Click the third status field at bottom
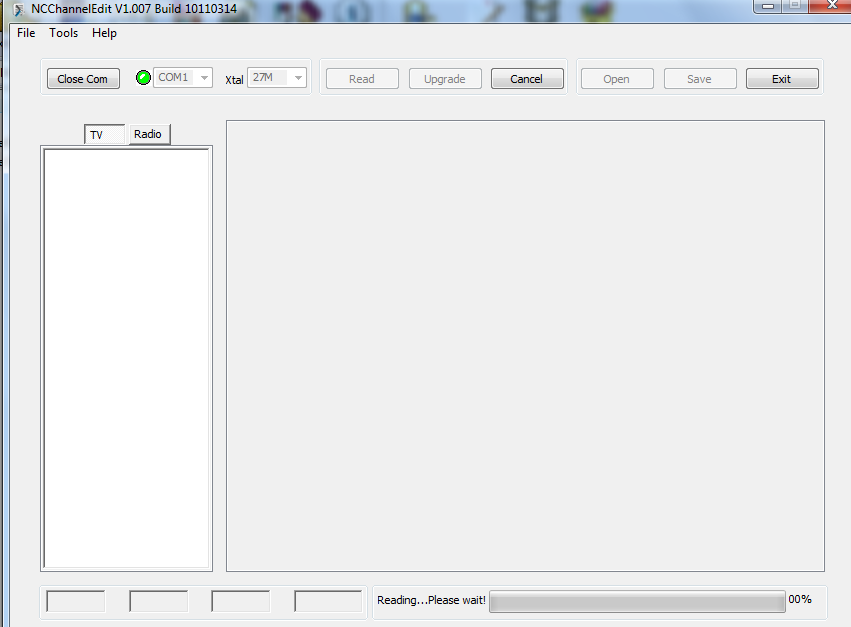This screenshot has width=851, height=627. (240, 601)
